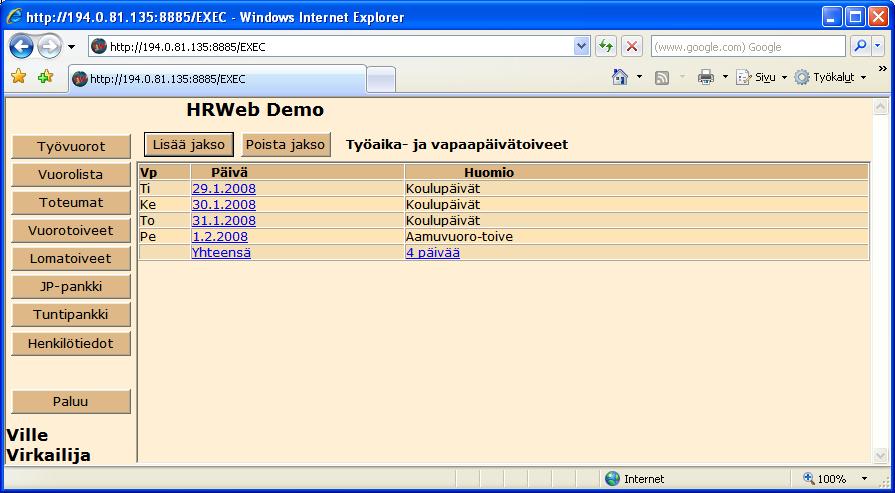Image resolution: width=895 pixels, height=493 pixels.
Task: Click the Print icon
Action: [705, 77]
